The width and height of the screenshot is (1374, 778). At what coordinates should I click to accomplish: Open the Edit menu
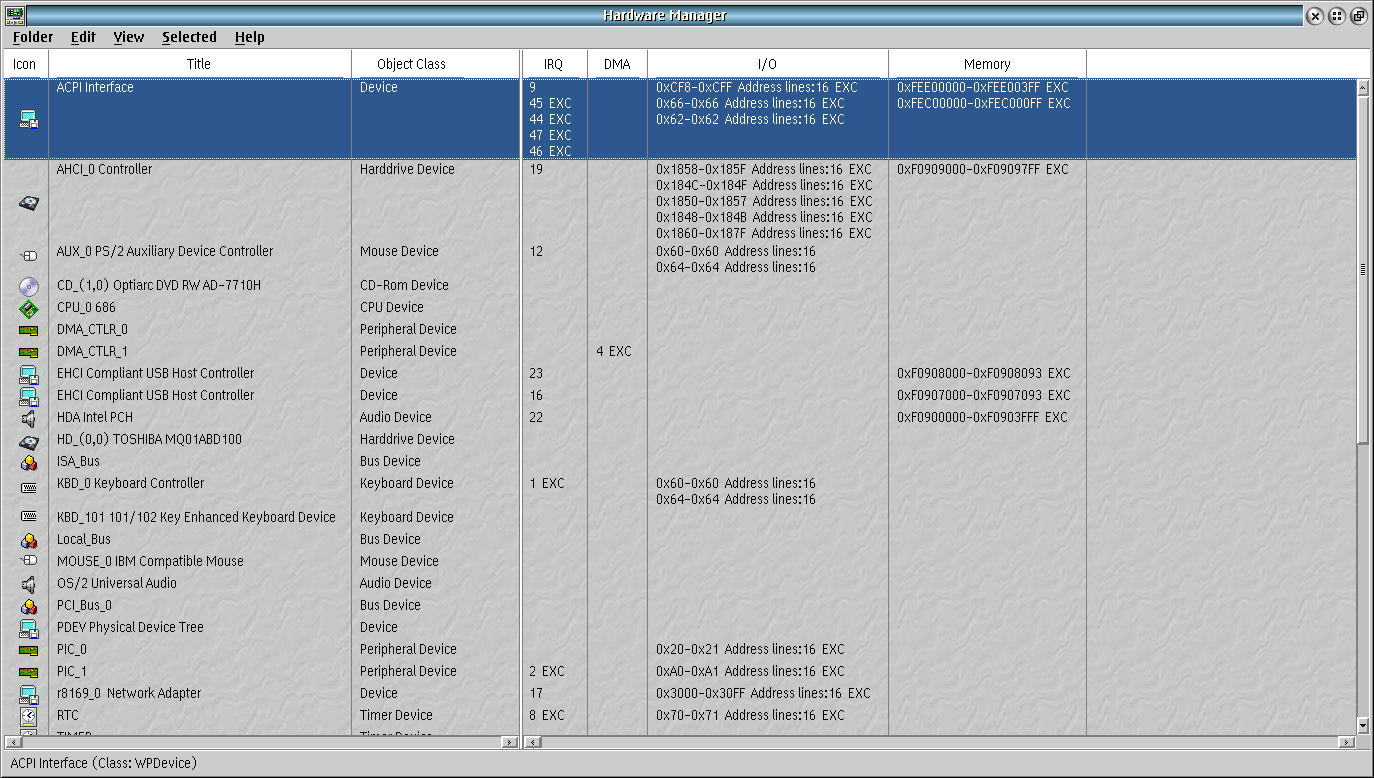point(83,37)
